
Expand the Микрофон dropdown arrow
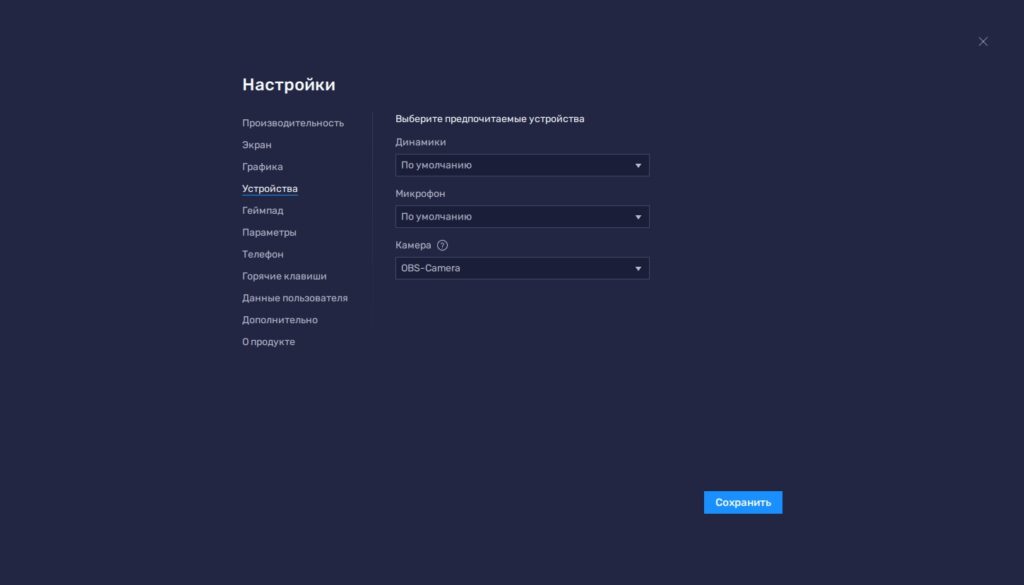pyautogui.click(x=638, y=216)
